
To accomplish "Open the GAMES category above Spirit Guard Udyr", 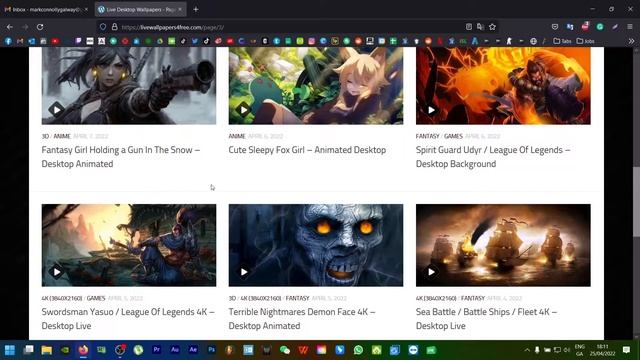I will pos(453,136).
